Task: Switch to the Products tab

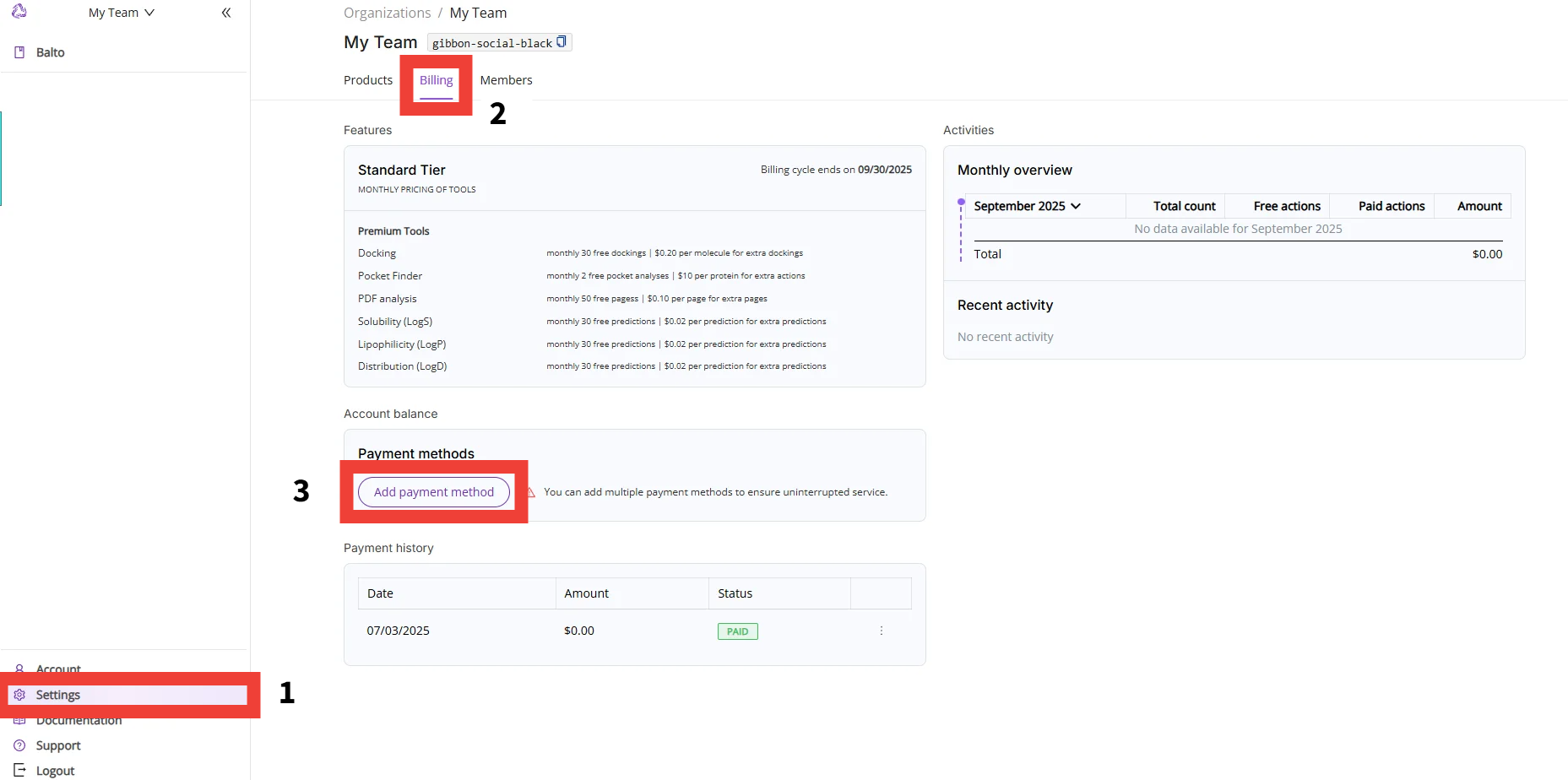Action: tap(368, 80)
